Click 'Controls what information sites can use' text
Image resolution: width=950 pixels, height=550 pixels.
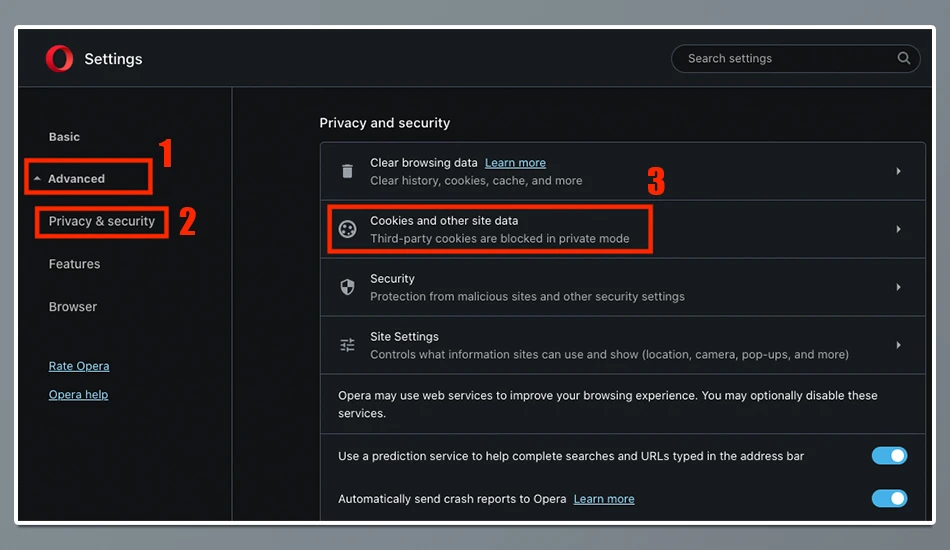[x=610, y=354]
